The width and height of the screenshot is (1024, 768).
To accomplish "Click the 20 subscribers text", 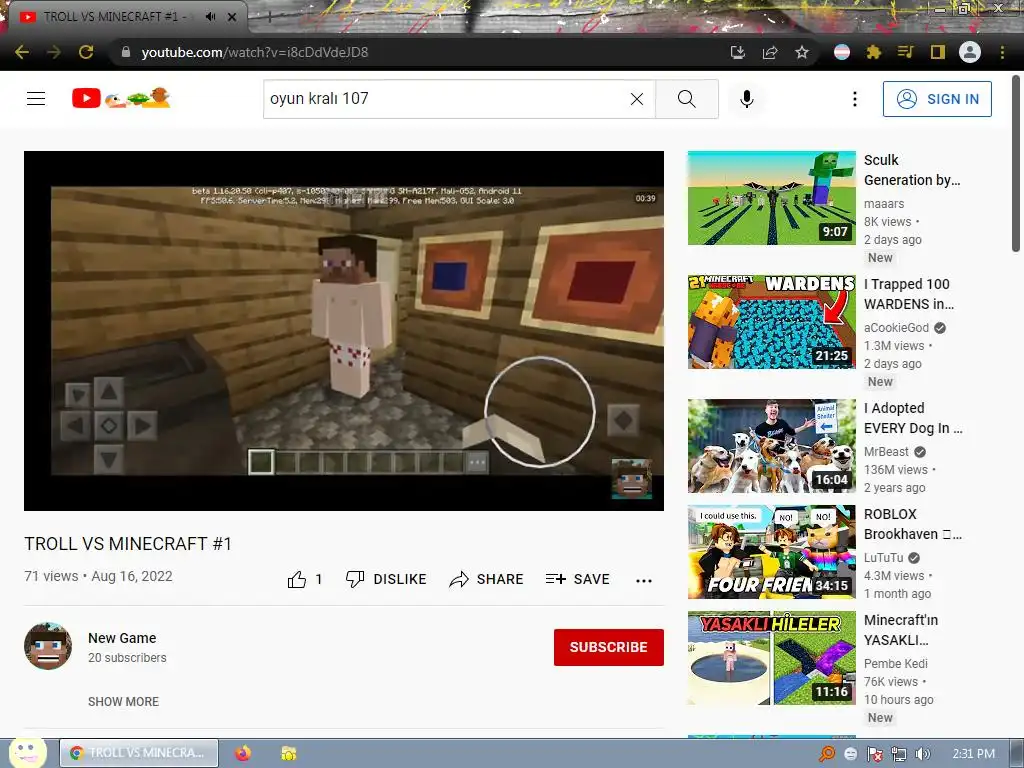I will point(127,658).
